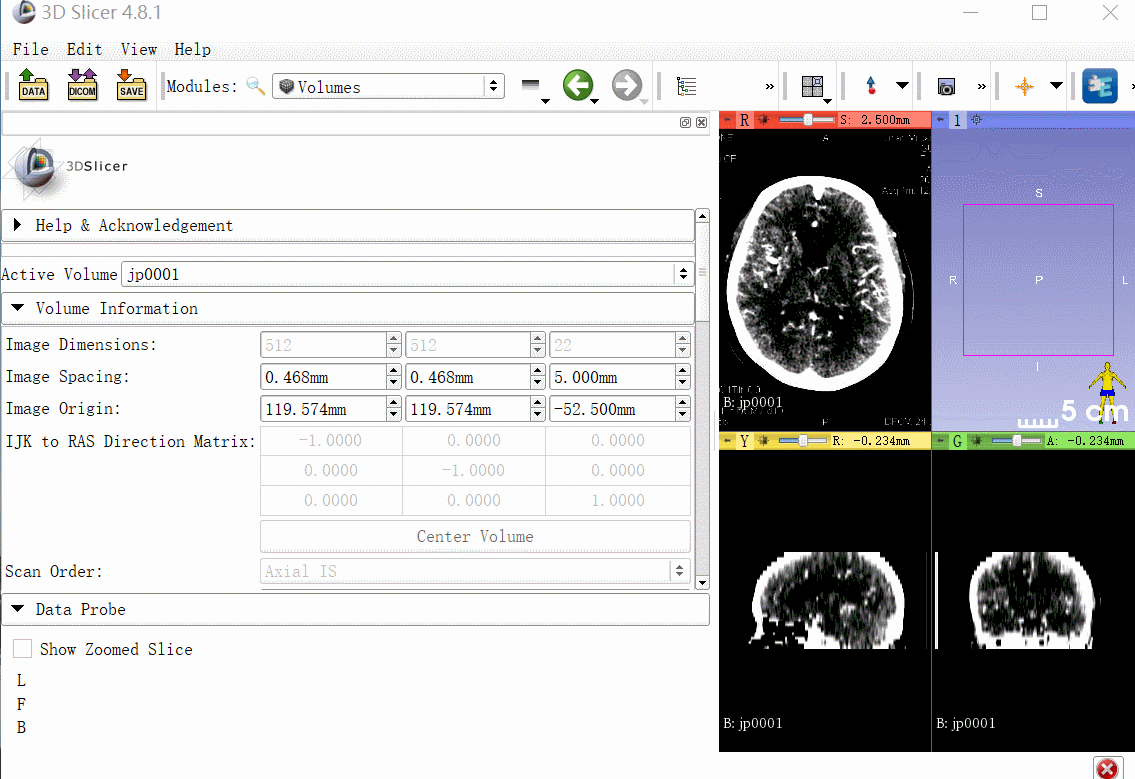Click the green slice G label button

(x=957, y=440)
